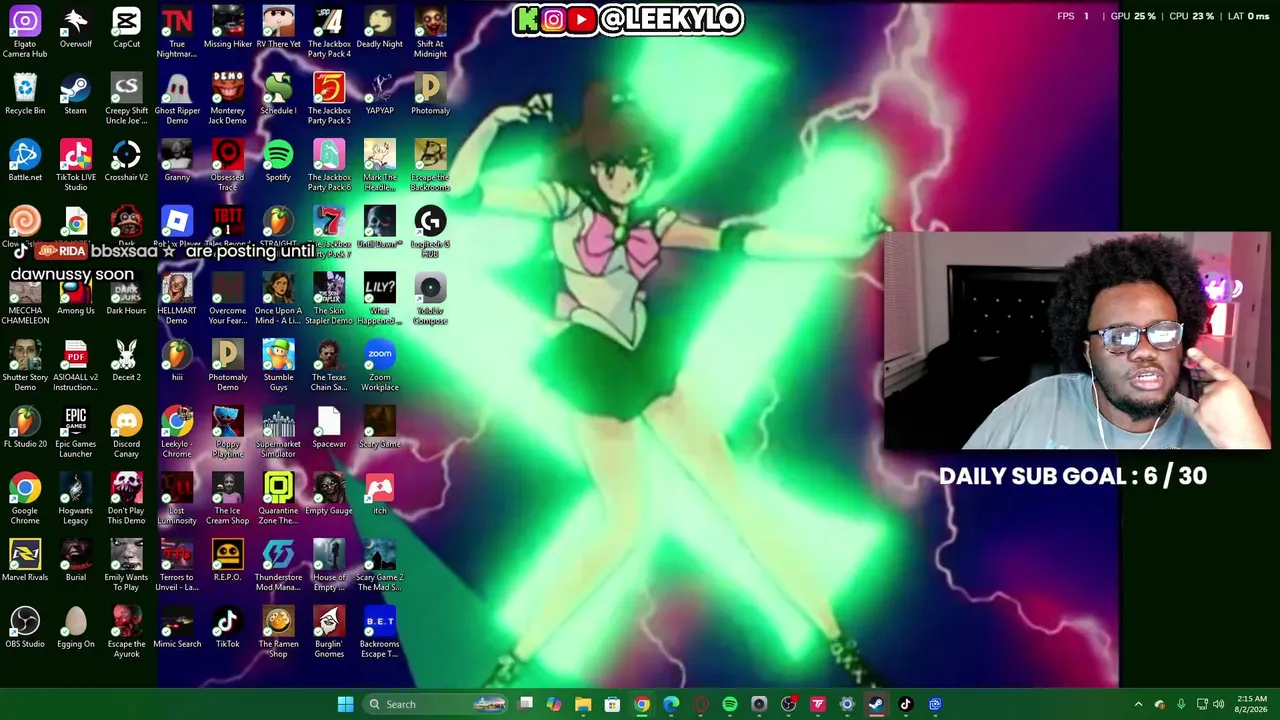Open the Steam desktop shortcut

(75, 95)
